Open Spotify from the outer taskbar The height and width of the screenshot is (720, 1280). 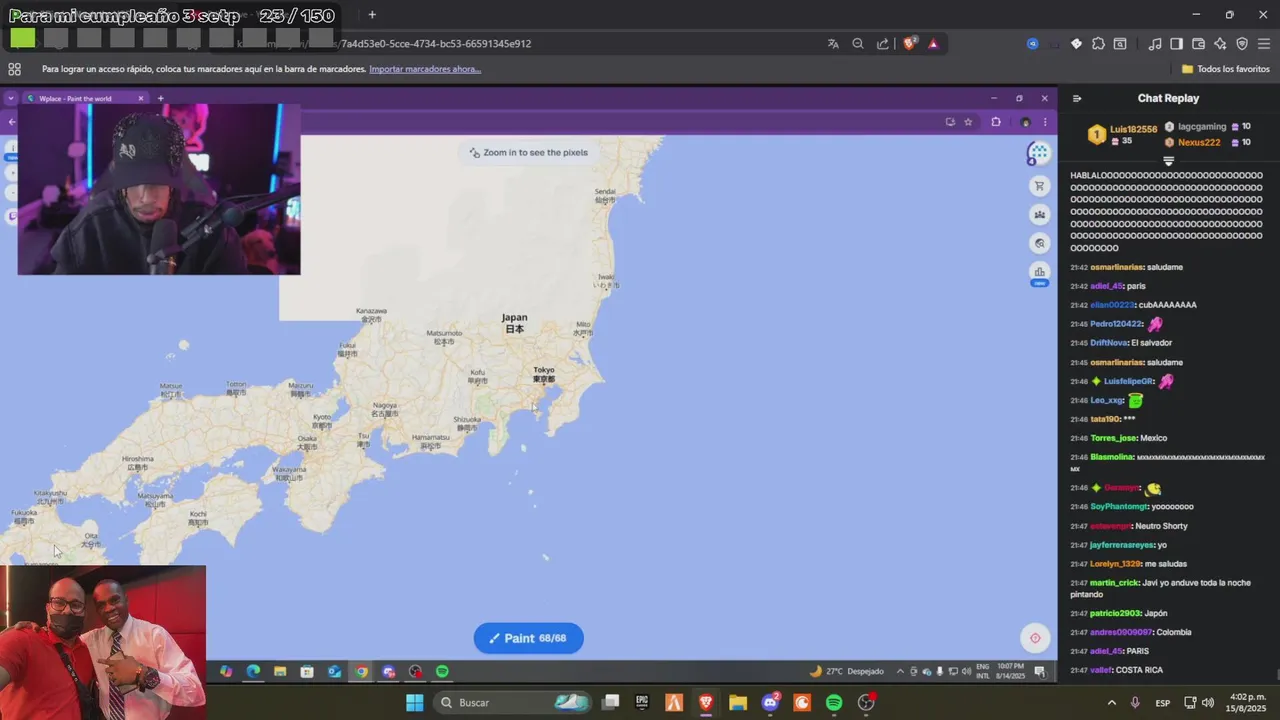point(834,703)
